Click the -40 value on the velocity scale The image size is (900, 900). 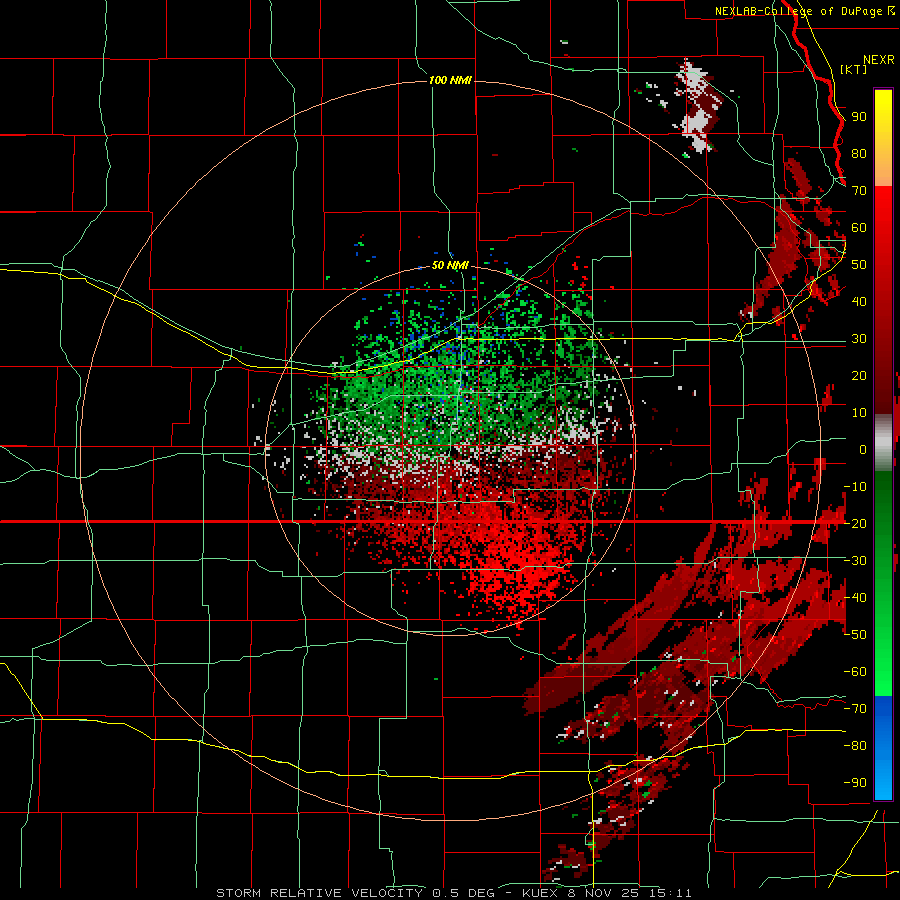[855, 598]
